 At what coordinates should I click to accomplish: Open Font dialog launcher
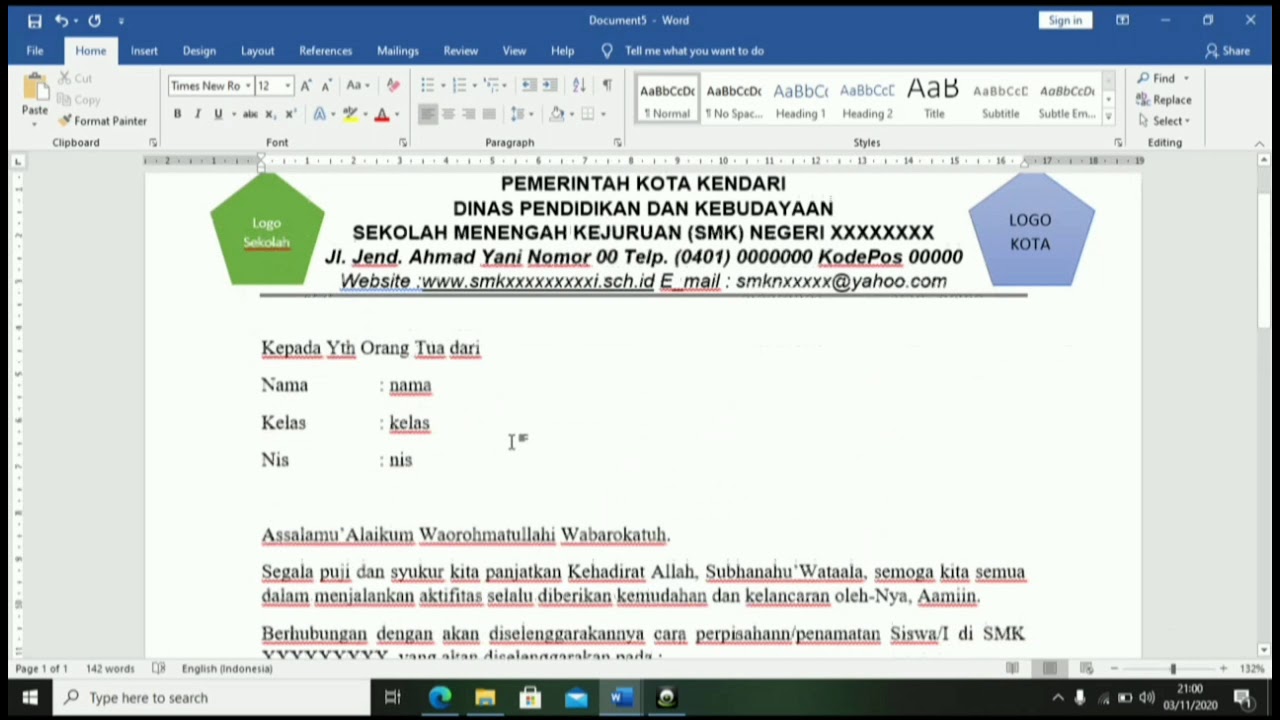403,143
